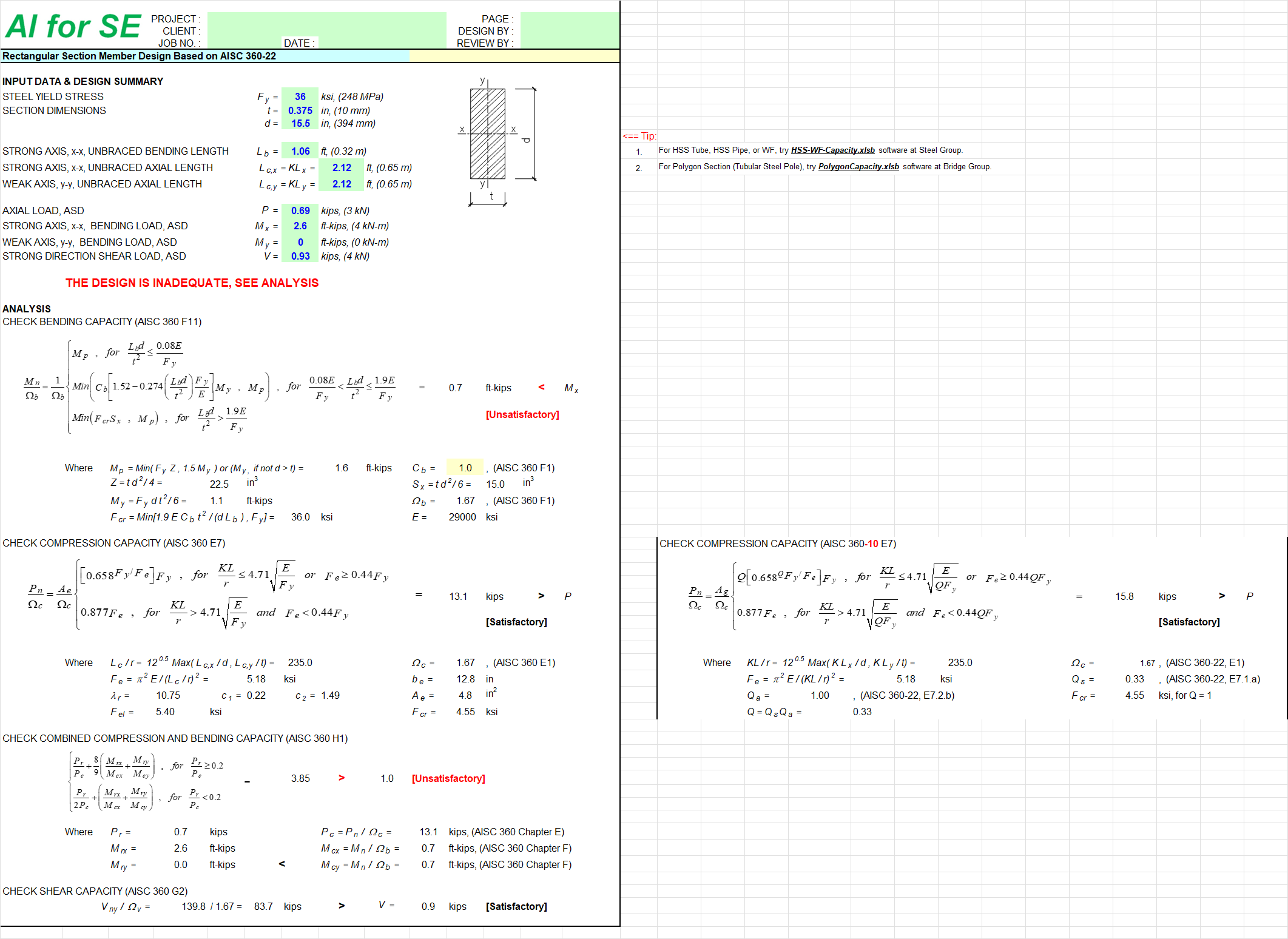Select the axial load P input cell

[300, 211]
